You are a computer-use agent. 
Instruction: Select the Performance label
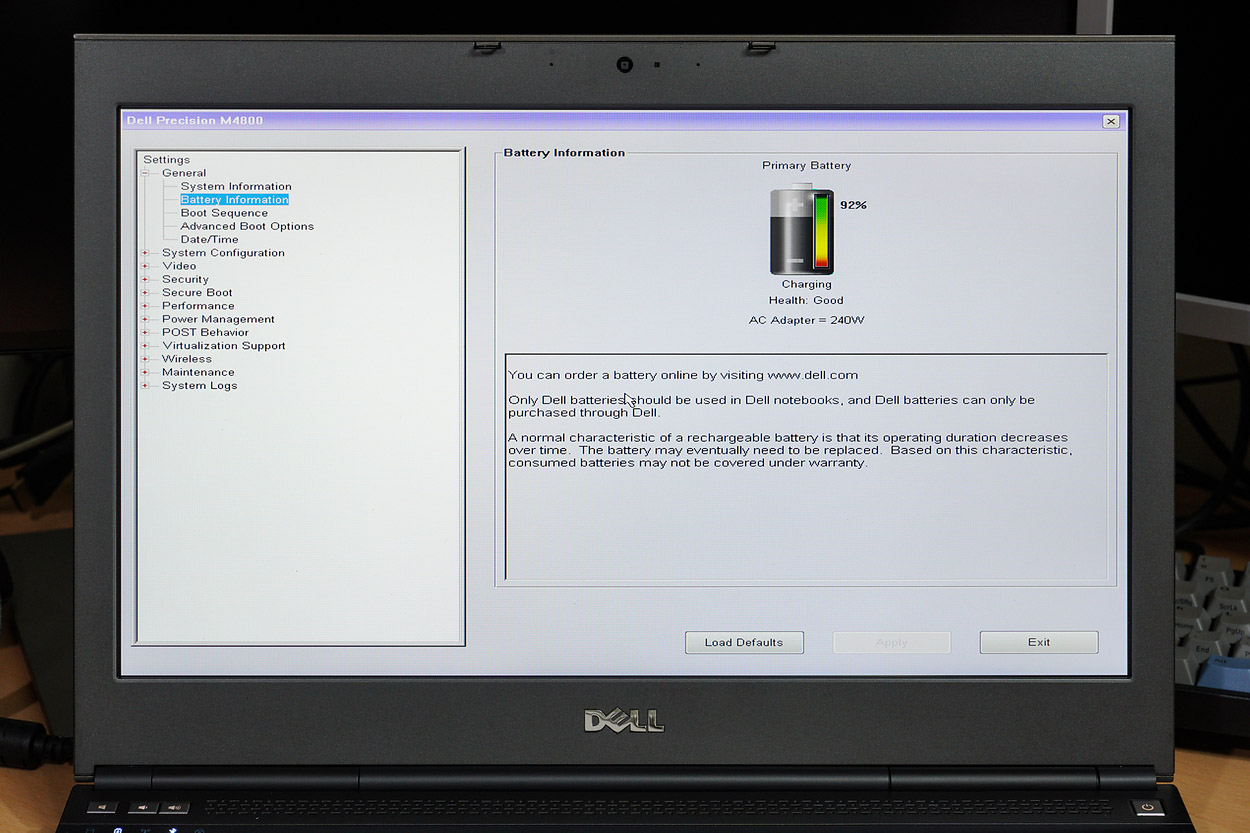click(x=198, y=306)
